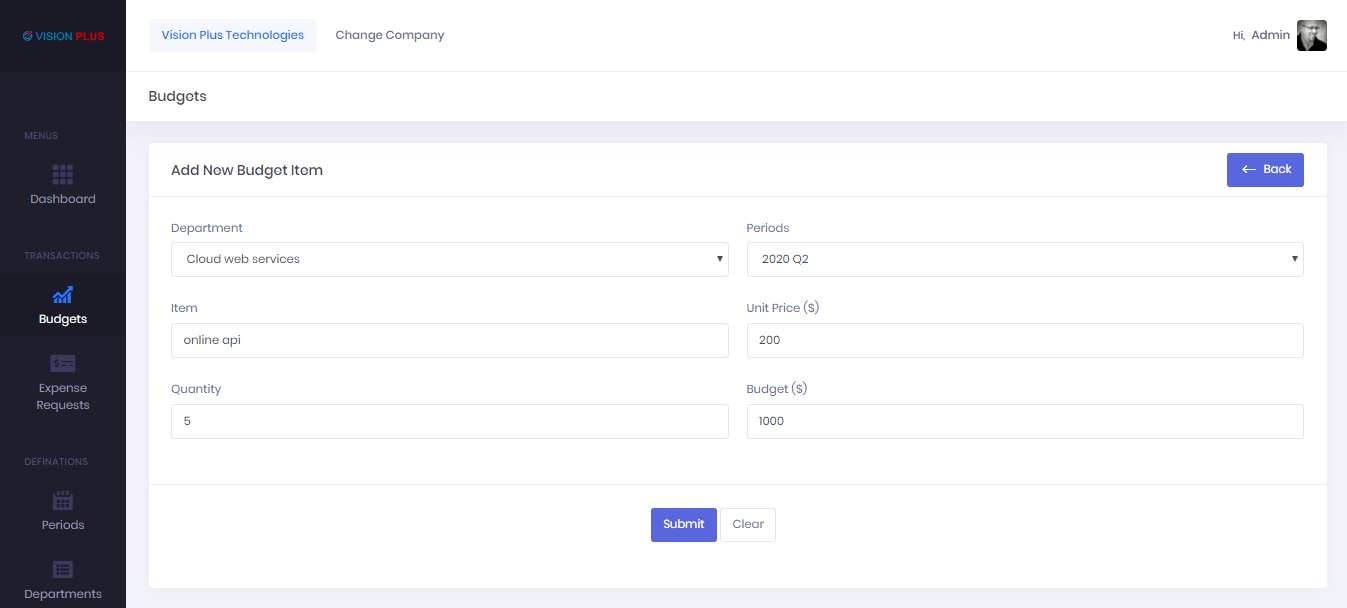Image resolution: width=1347 pixels, height=608 pixels.
Task: Click into the Budget amount field
Action: [x=1024, y=421]
